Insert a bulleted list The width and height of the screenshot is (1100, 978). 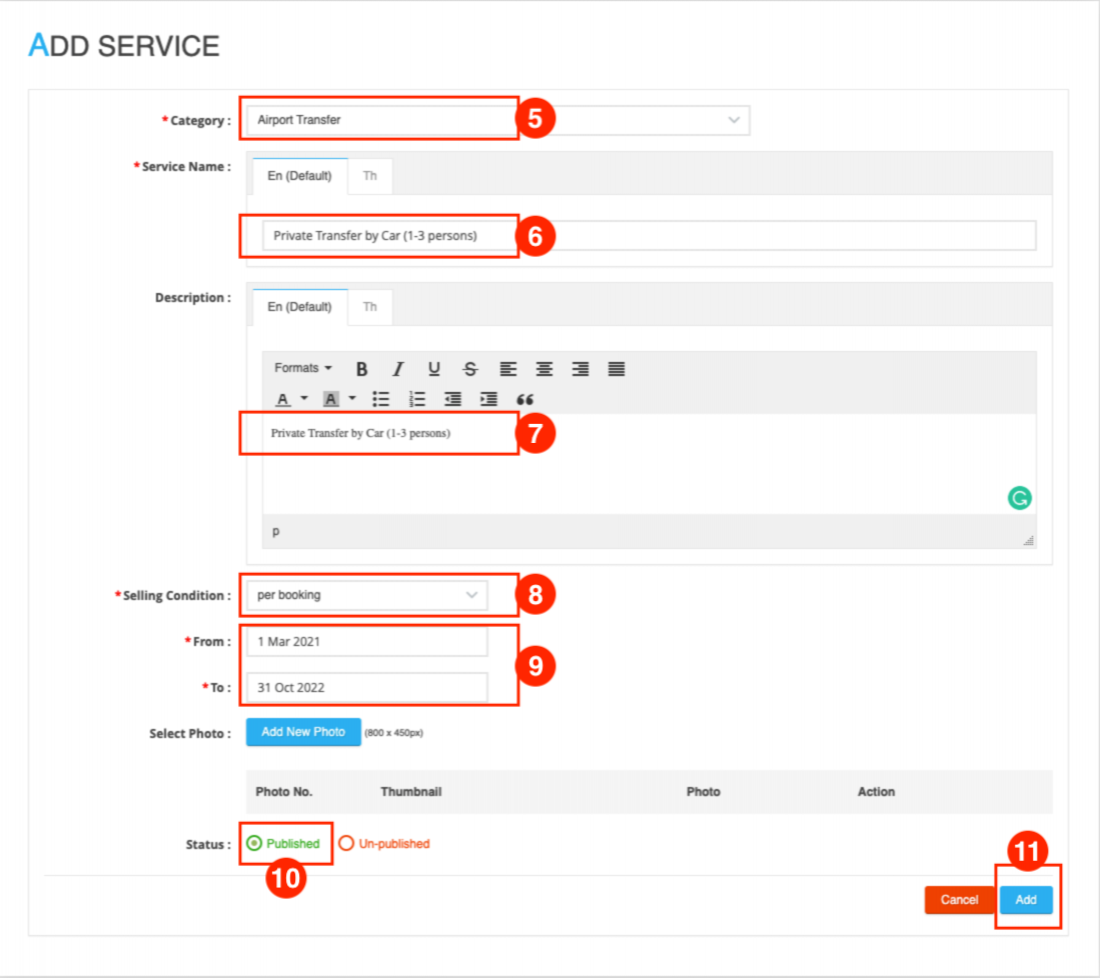click(x=381, y=399)
